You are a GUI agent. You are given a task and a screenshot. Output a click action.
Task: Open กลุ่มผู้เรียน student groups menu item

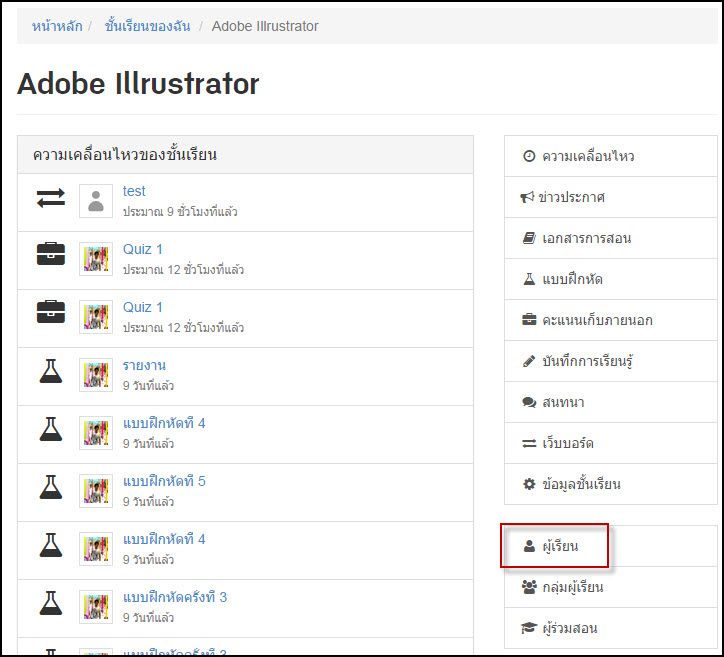(x=610, y=587)
